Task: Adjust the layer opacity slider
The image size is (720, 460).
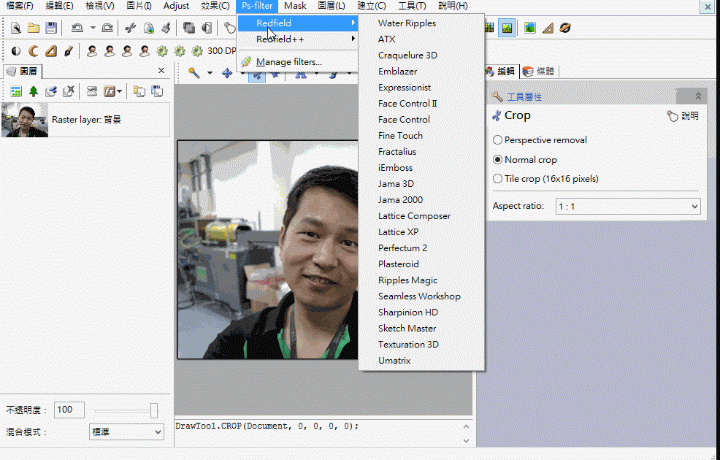Action: 154,410
